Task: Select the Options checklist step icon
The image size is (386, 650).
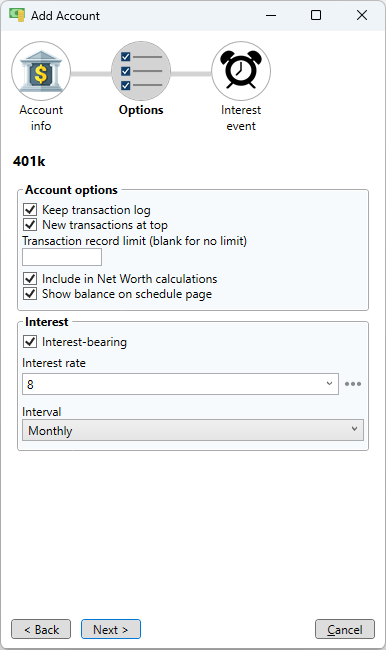Action: point(141,71)
